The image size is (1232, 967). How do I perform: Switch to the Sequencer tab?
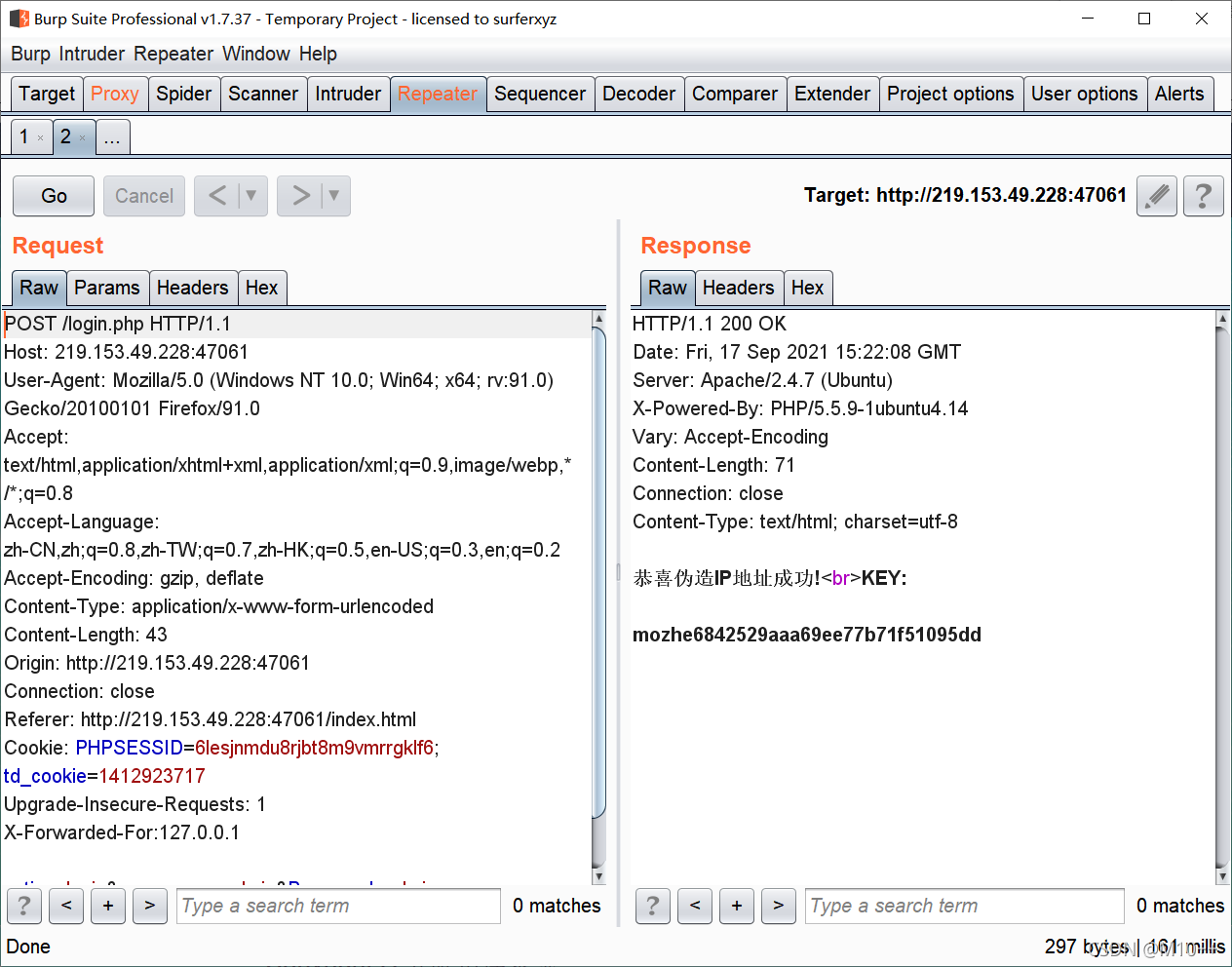point(540,94)
